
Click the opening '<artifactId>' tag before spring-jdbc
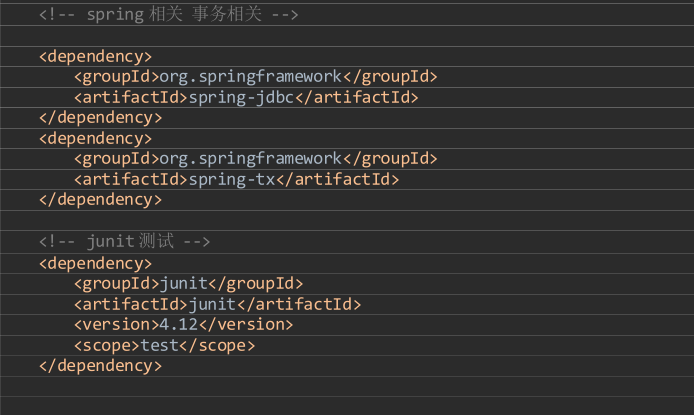[x=131, y=97]
